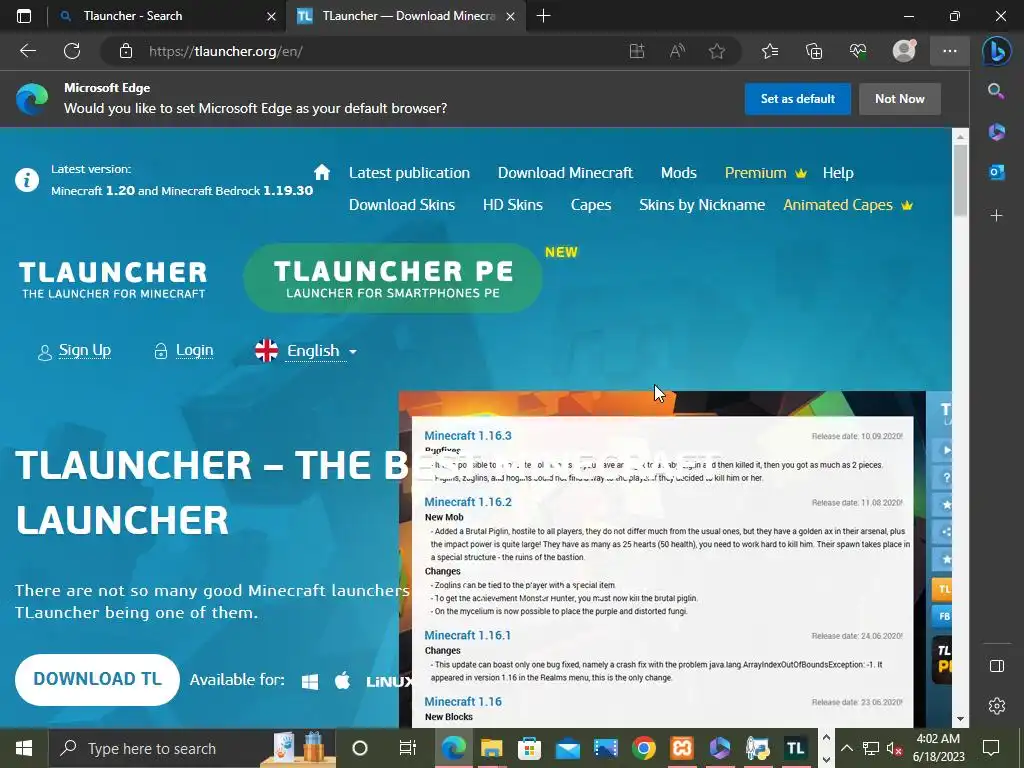Open Skins by Nickname page
This screenshot has width=1024, height=768.
pyautogui.click(x=702, y=204)
